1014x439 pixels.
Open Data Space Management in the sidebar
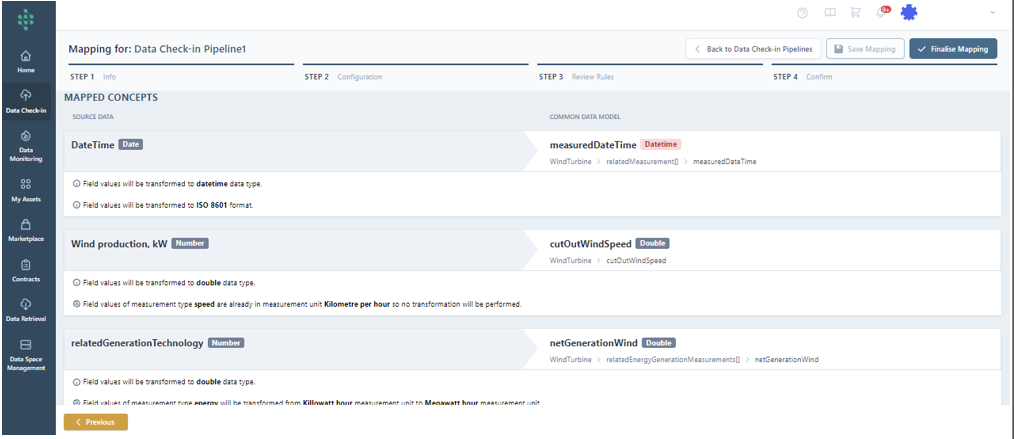click(x=26, y=354)
